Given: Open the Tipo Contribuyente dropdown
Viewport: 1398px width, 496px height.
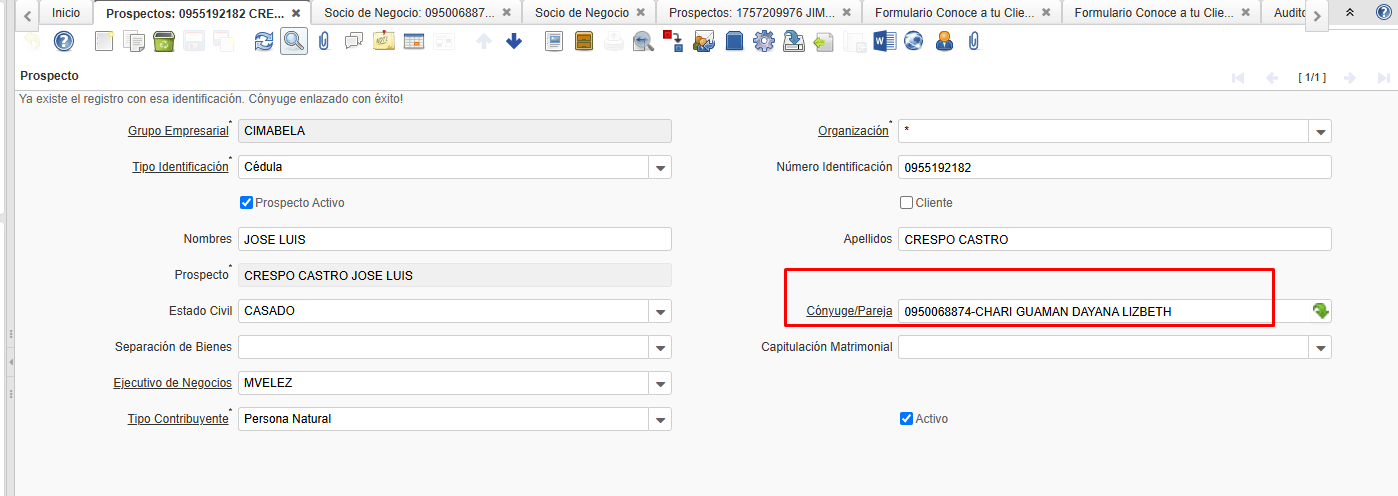Looking at the screenshot, I should tap(660, 420).
